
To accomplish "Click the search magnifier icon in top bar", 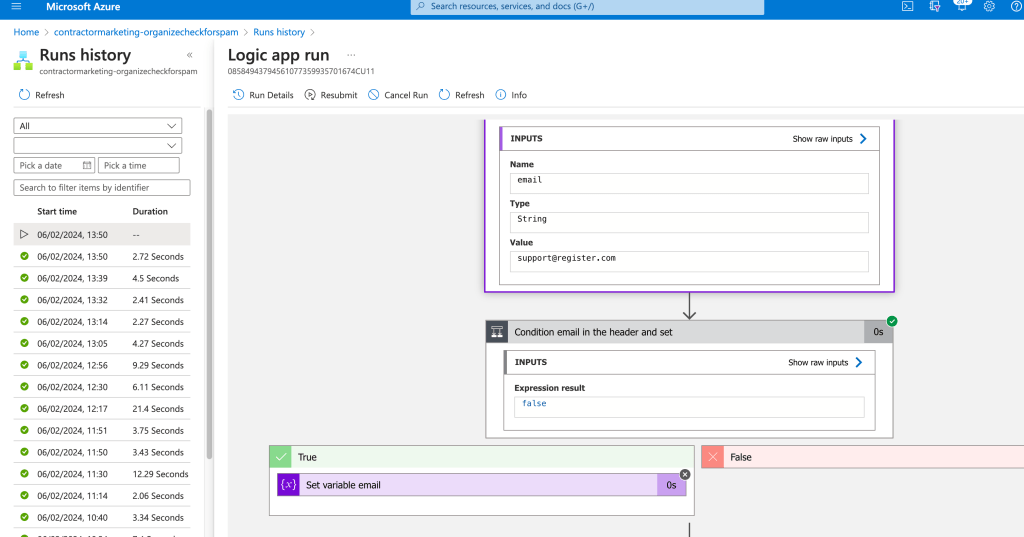I will click(x=421, y=6).
